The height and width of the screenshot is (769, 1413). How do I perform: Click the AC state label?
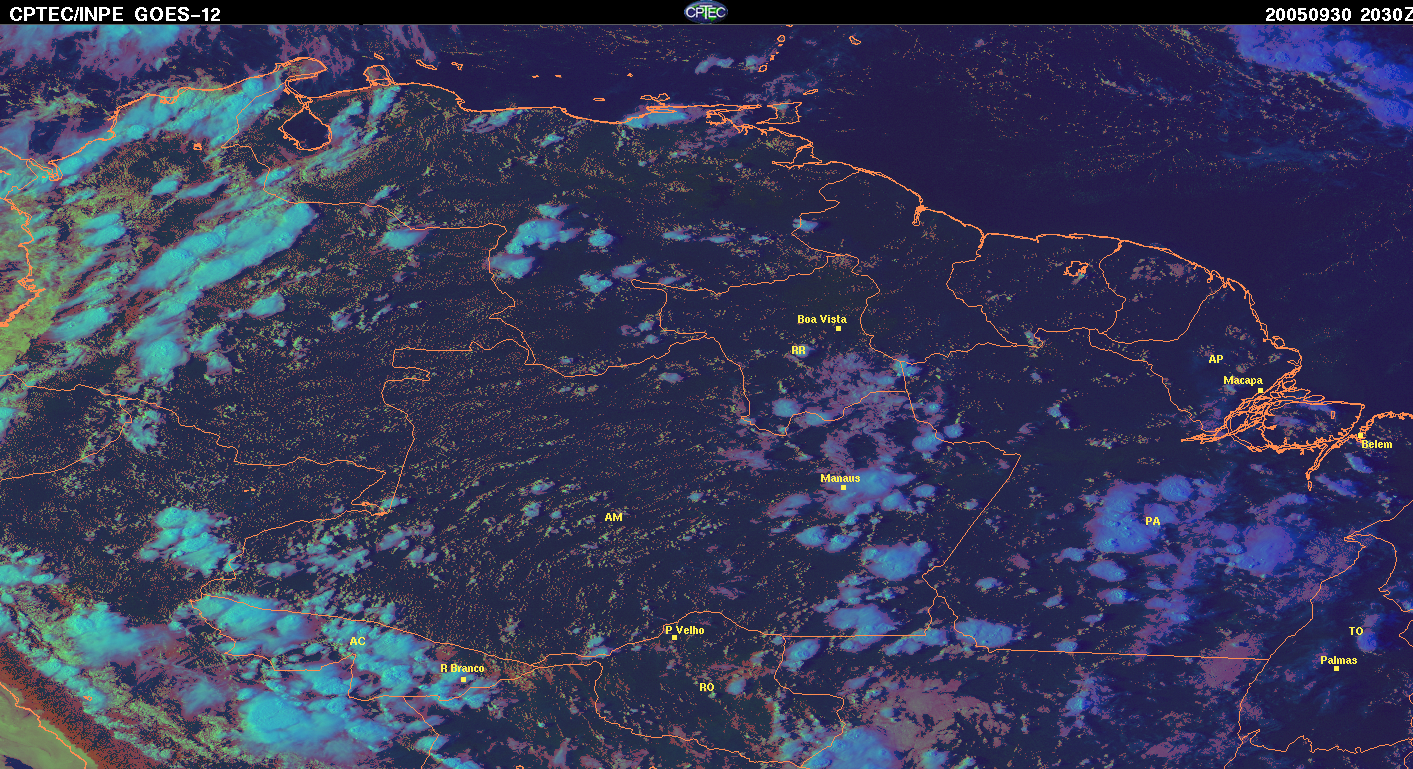click(357, 641)
